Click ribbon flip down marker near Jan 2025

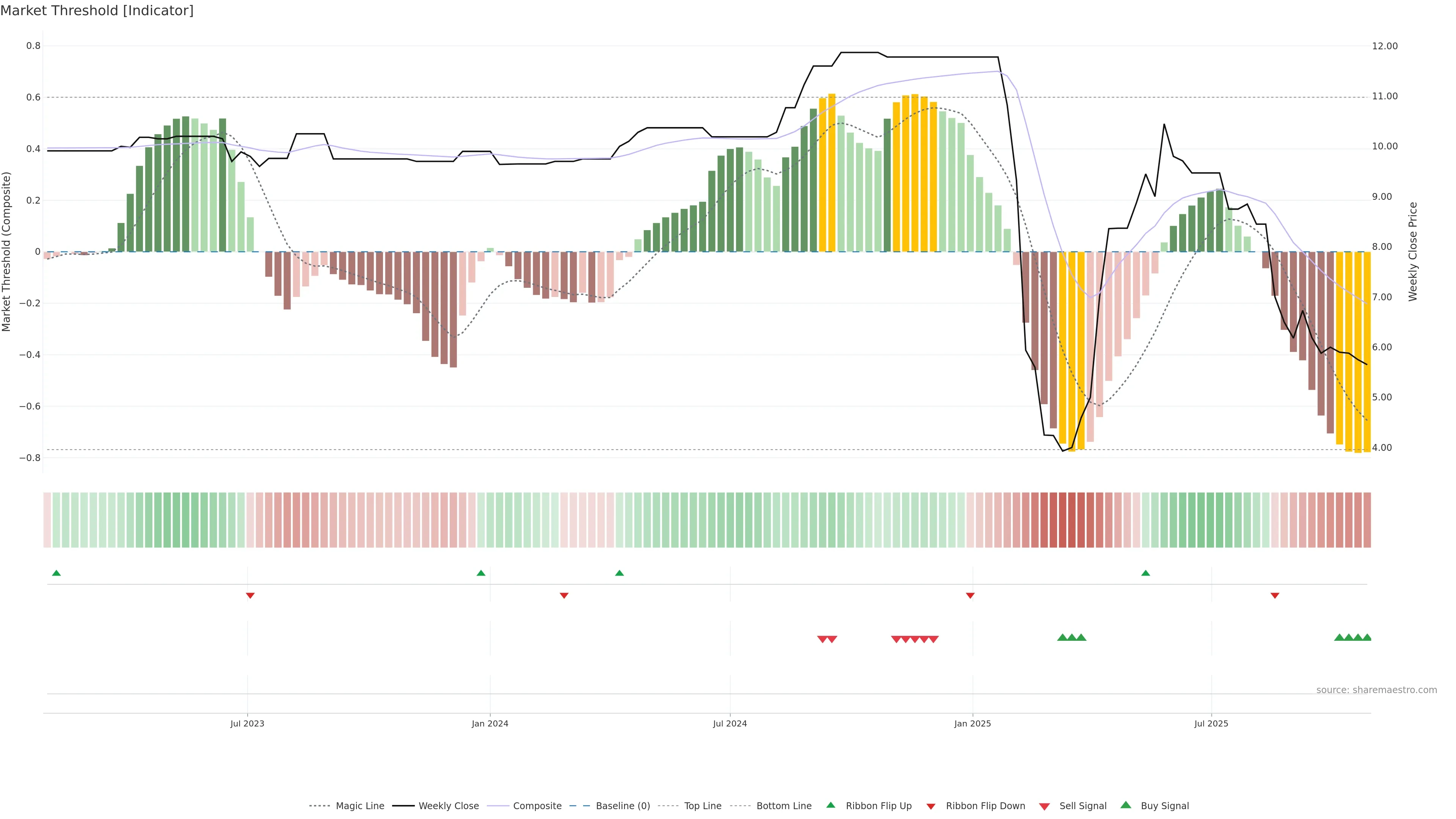click(970, 595)
